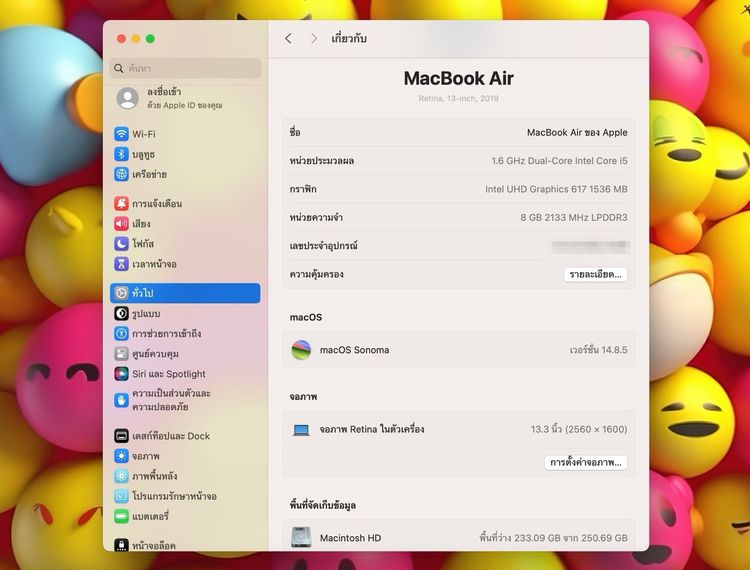Image resolution: width=750 pixels, height=570 pixels.
Task: Open the Wi-Fi settings icon
Action: point(121,134)
